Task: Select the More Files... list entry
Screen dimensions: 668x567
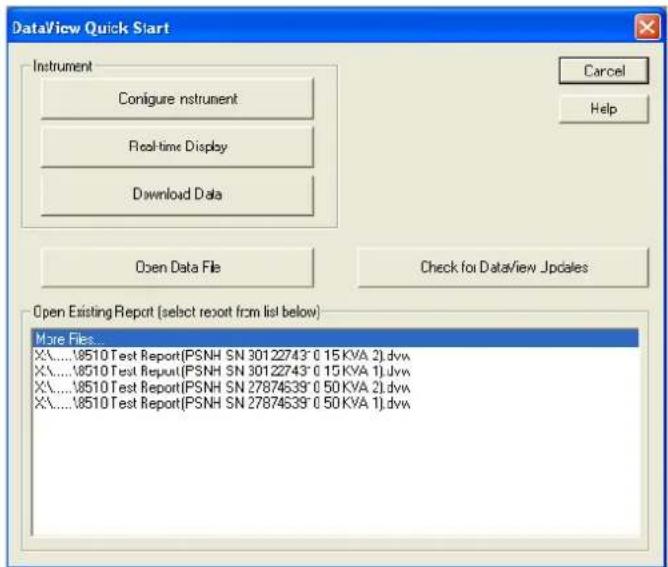Action: point(336,339)
